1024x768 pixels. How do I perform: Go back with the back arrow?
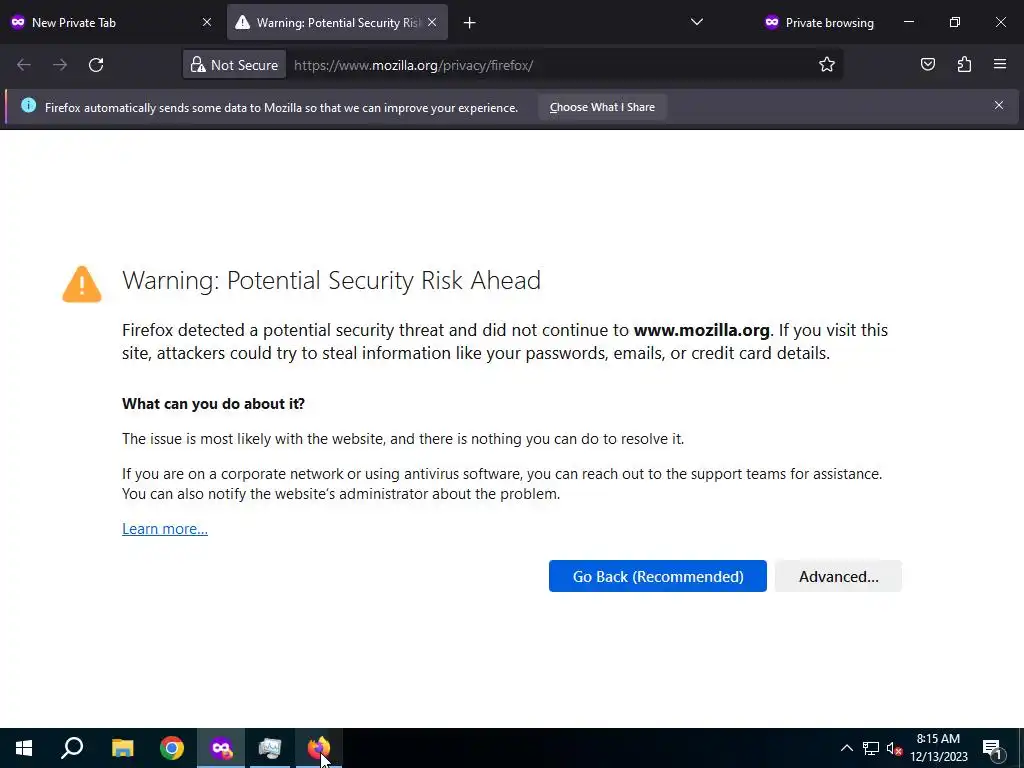click(24, 65)
